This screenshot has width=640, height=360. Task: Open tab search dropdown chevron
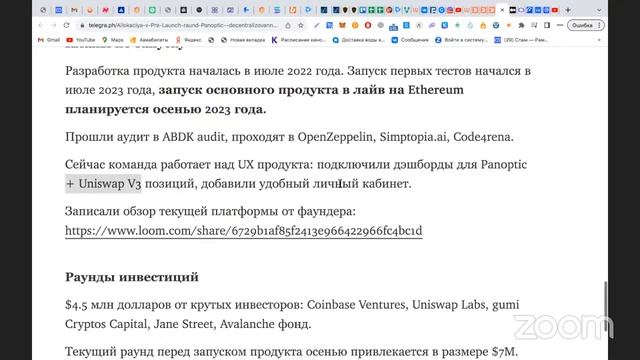pos(599,10)
